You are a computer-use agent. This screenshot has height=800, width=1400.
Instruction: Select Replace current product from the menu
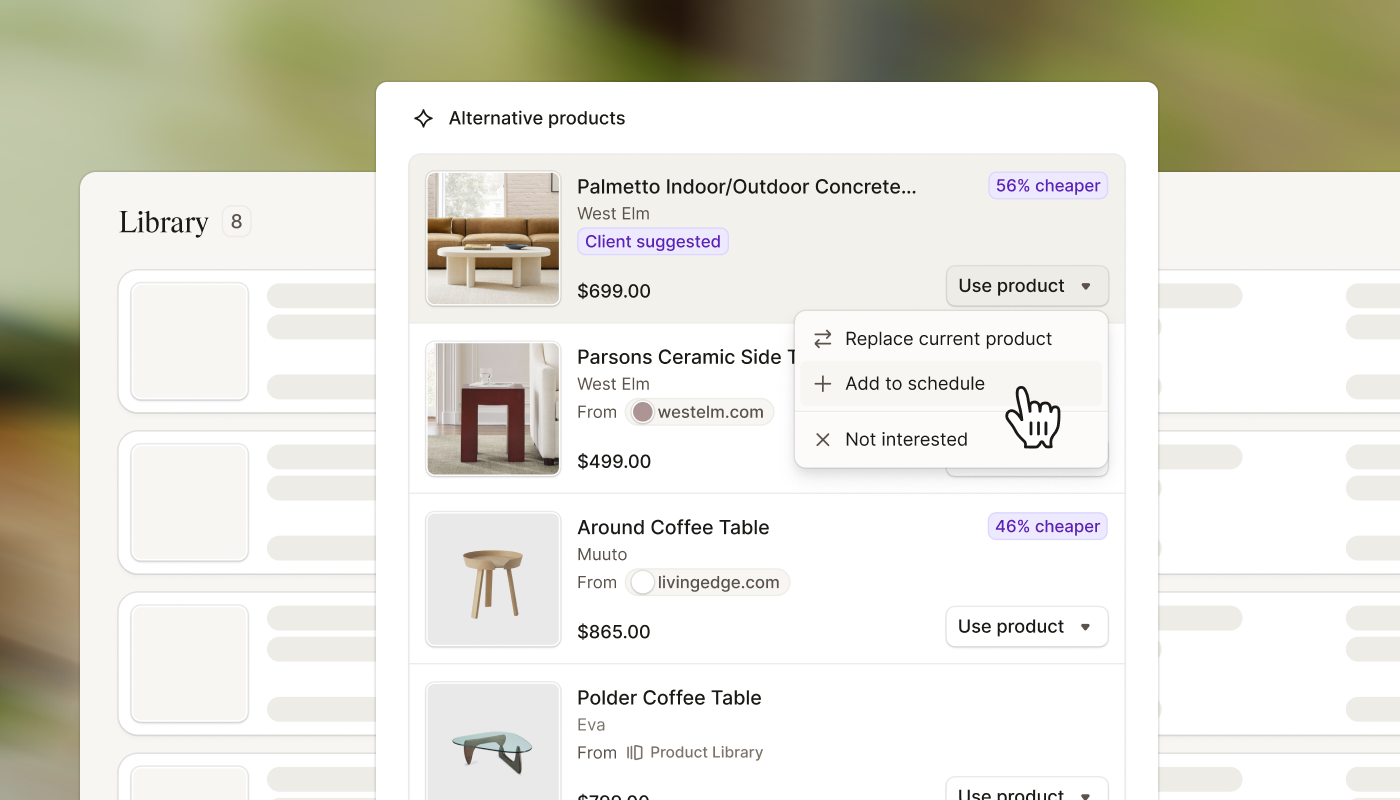pos(951,339)
